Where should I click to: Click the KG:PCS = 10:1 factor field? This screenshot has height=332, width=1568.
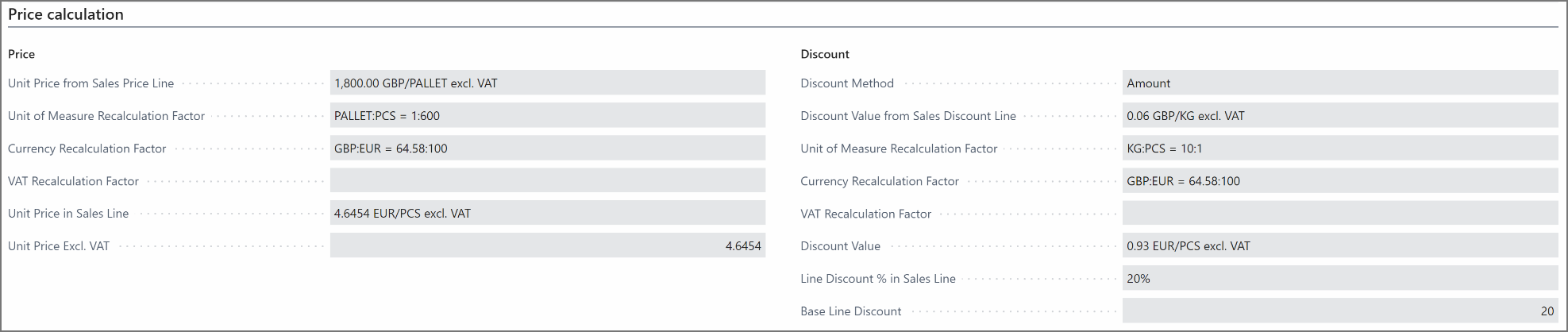pos(1339,149)
